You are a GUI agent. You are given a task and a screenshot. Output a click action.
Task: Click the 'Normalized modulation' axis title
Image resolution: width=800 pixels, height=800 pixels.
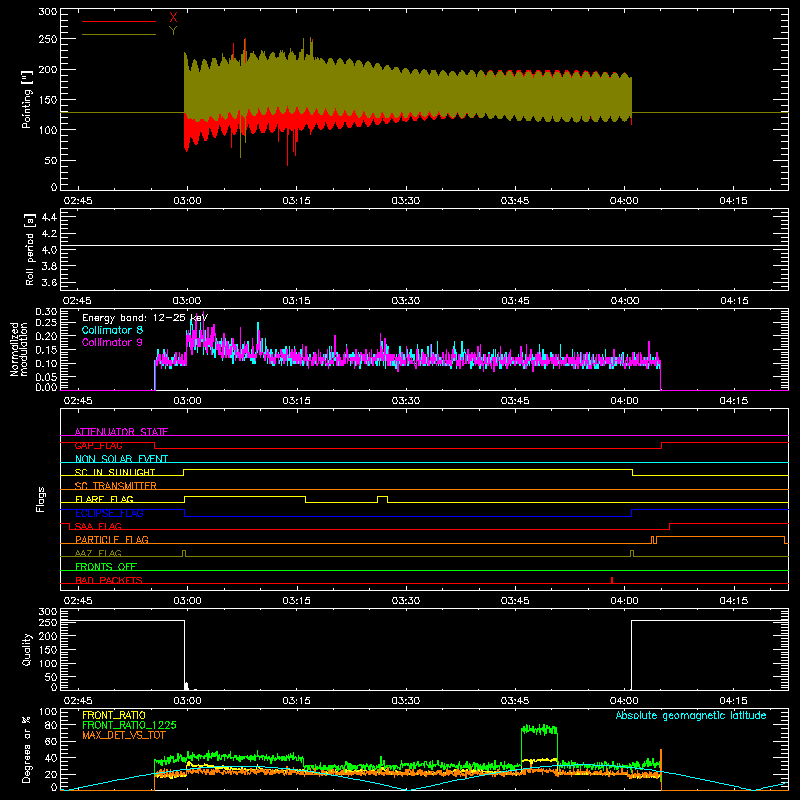[19, 349]
